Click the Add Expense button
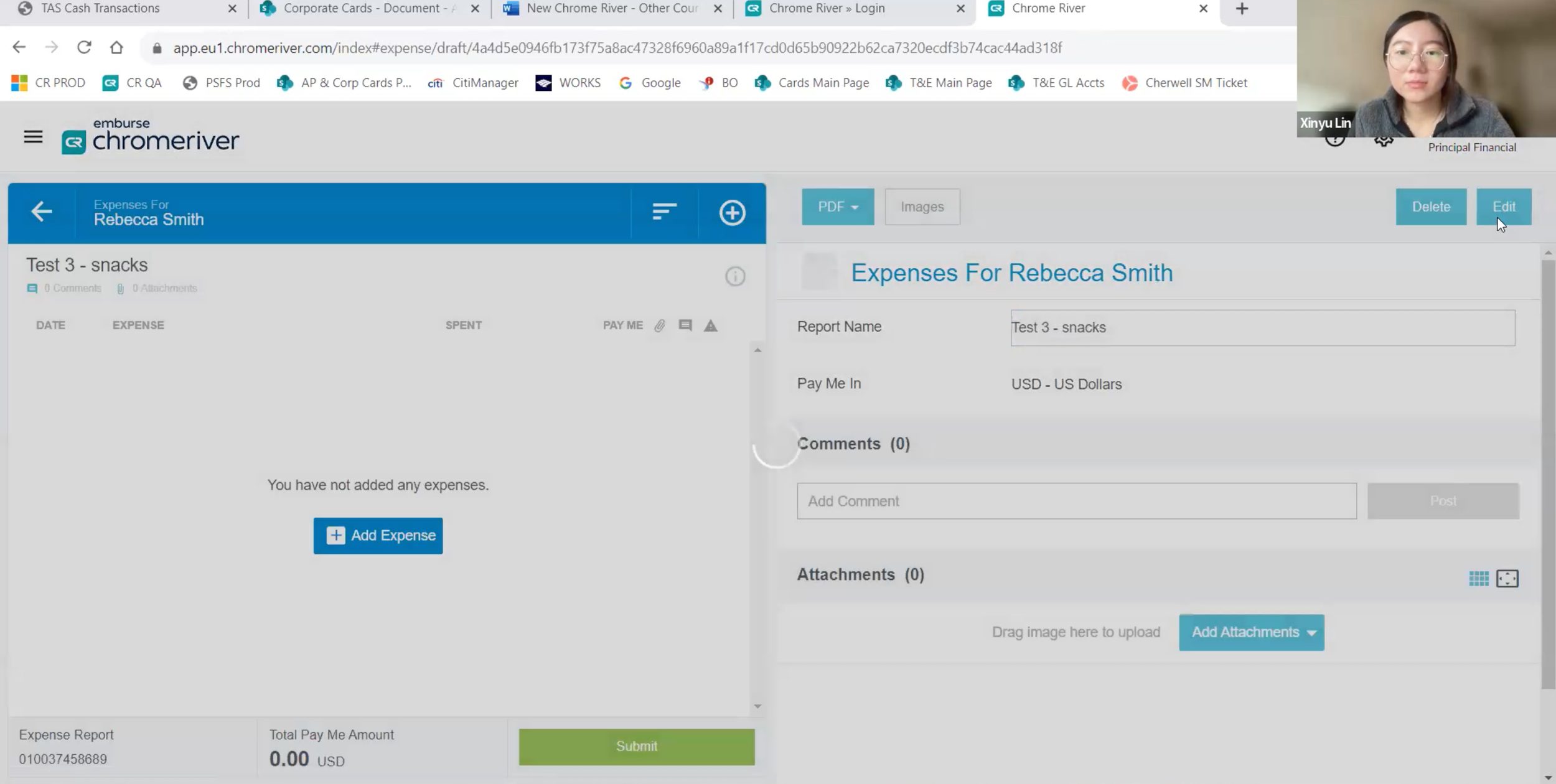Viewport: 1556px width, 784px height. [x=378, y=536]
